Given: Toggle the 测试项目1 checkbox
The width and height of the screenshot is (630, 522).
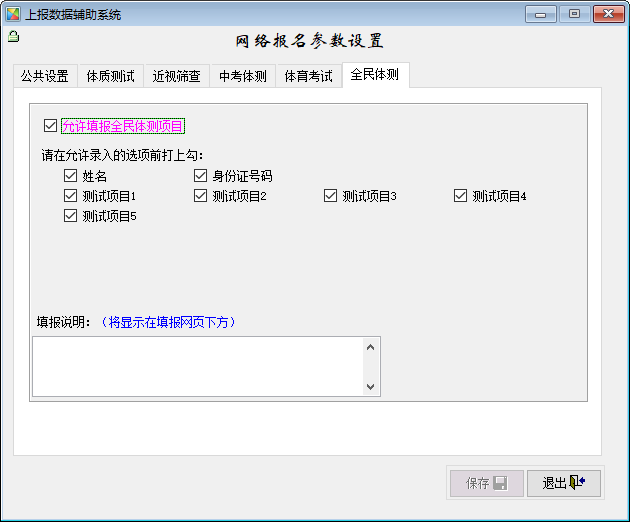Looking at the screenshot, I should [70, 196].
